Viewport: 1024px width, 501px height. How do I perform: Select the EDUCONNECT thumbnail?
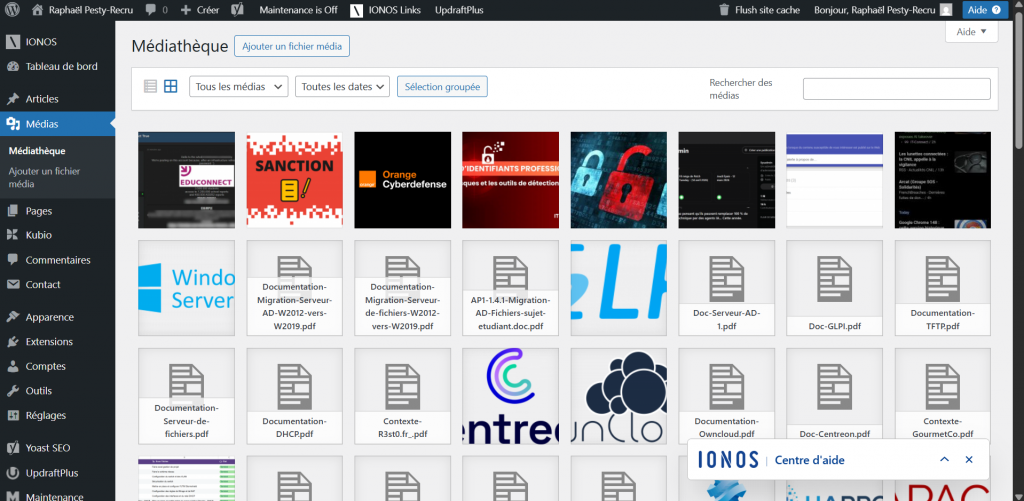(x=186, y=180)
